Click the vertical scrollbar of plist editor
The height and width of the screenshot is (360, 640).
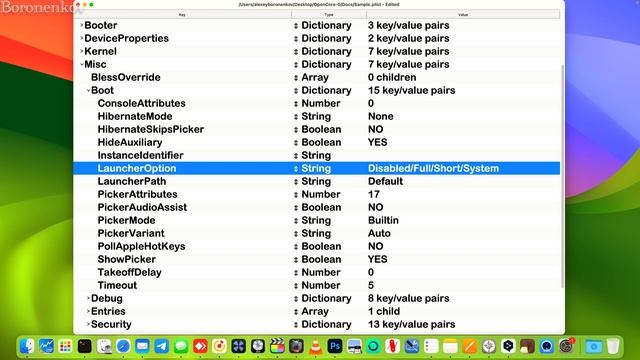(562, 176)
